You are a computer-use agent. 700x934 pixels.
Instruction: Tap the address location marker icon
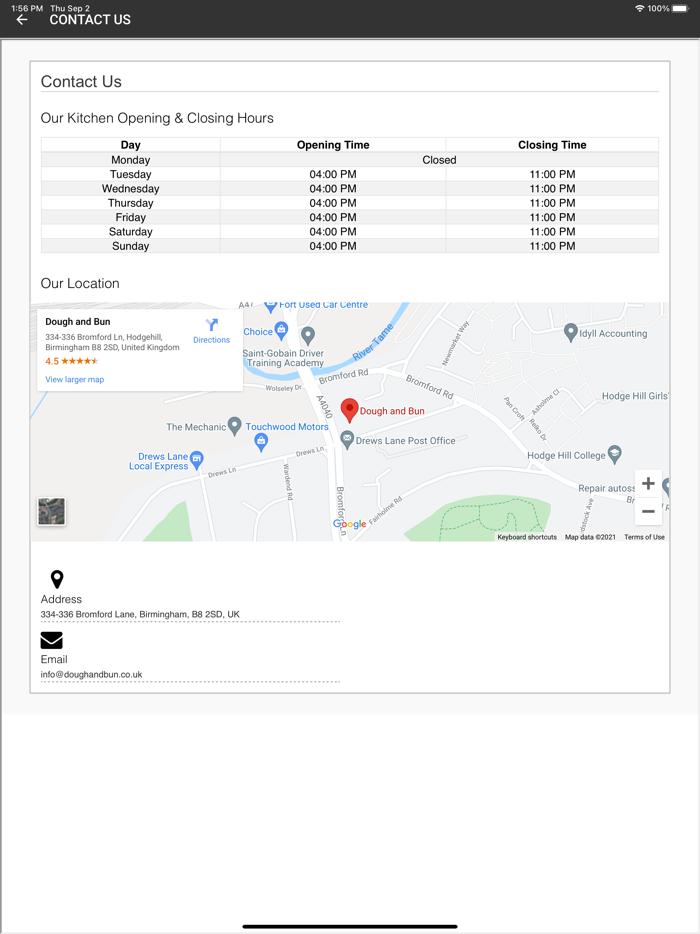tap(57, 579)
